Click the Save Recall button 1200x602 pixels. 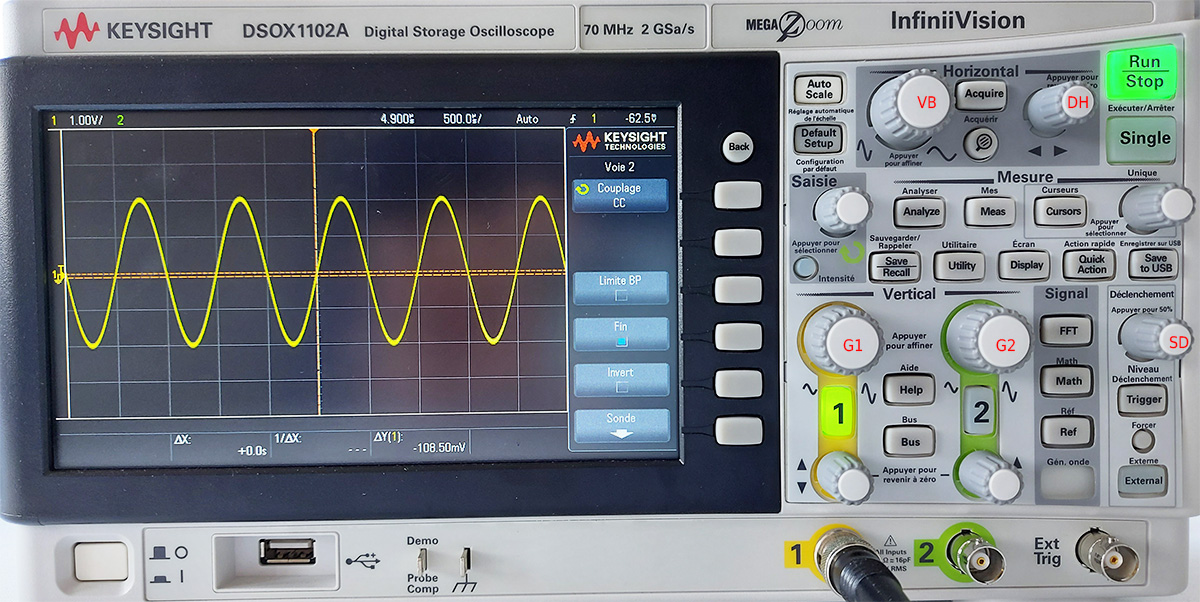tap(895, 266)
